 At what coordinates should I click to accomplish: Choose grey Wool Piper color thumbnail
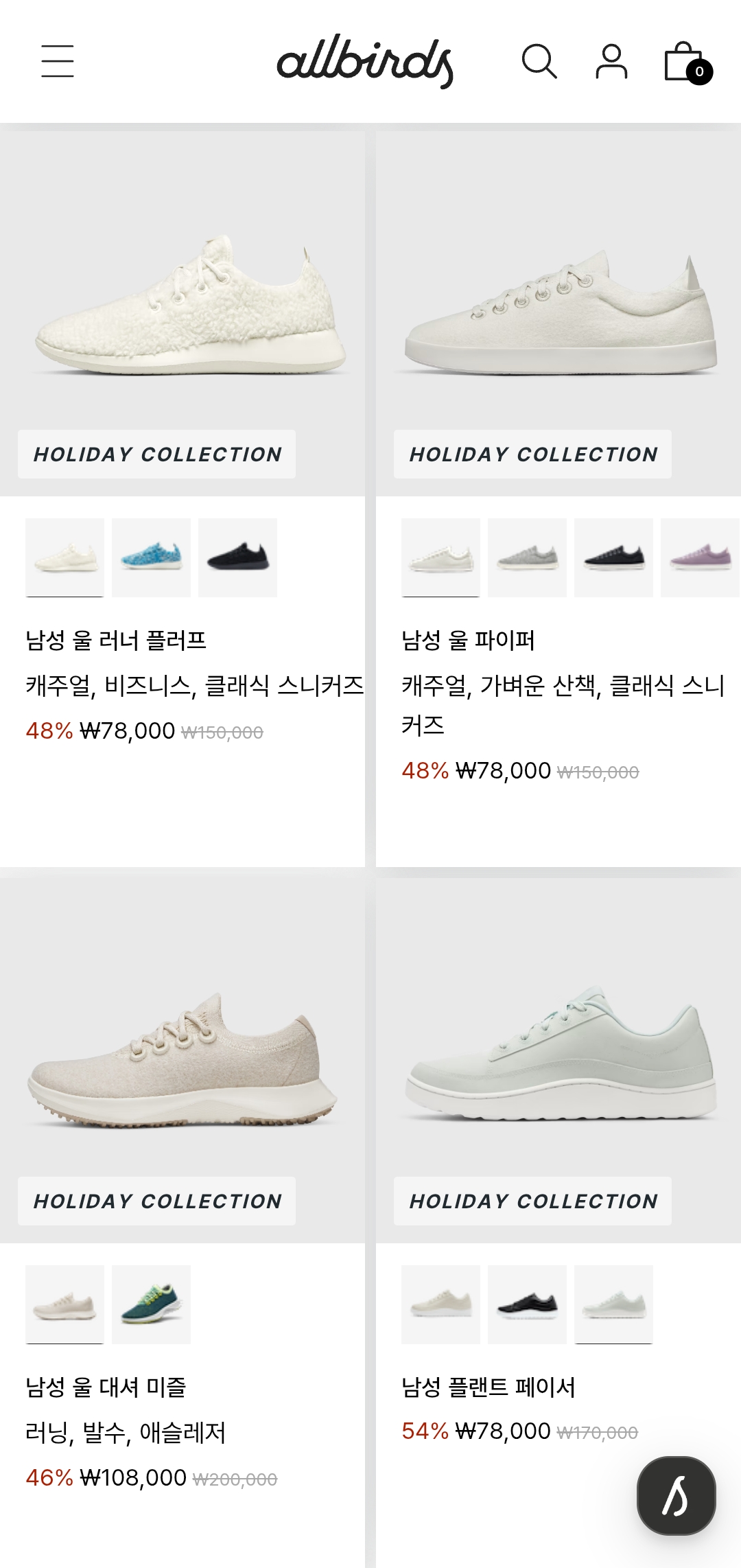coord(527,557)
